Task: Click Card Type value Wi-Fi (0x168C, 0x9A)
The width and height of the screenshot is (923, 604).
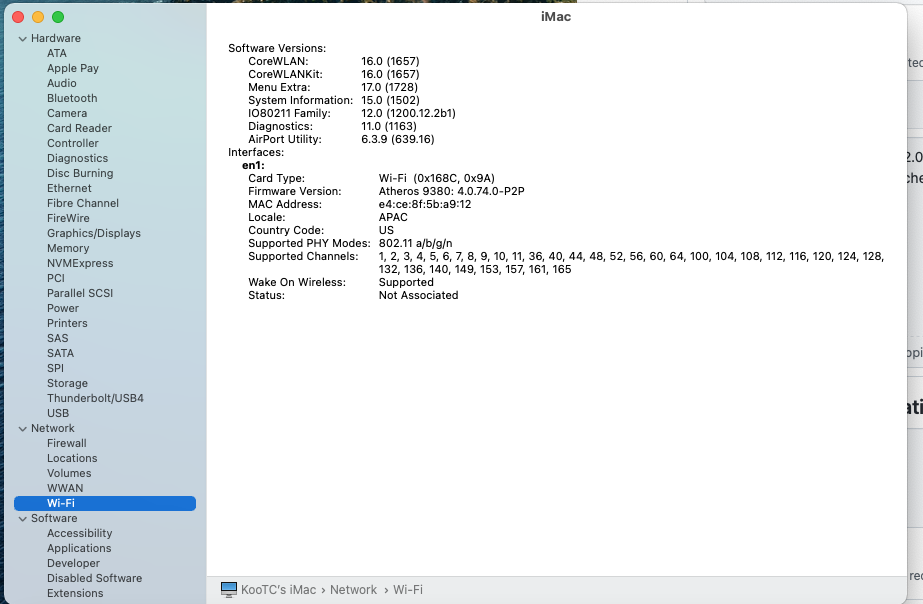Action: pos(437,178)
